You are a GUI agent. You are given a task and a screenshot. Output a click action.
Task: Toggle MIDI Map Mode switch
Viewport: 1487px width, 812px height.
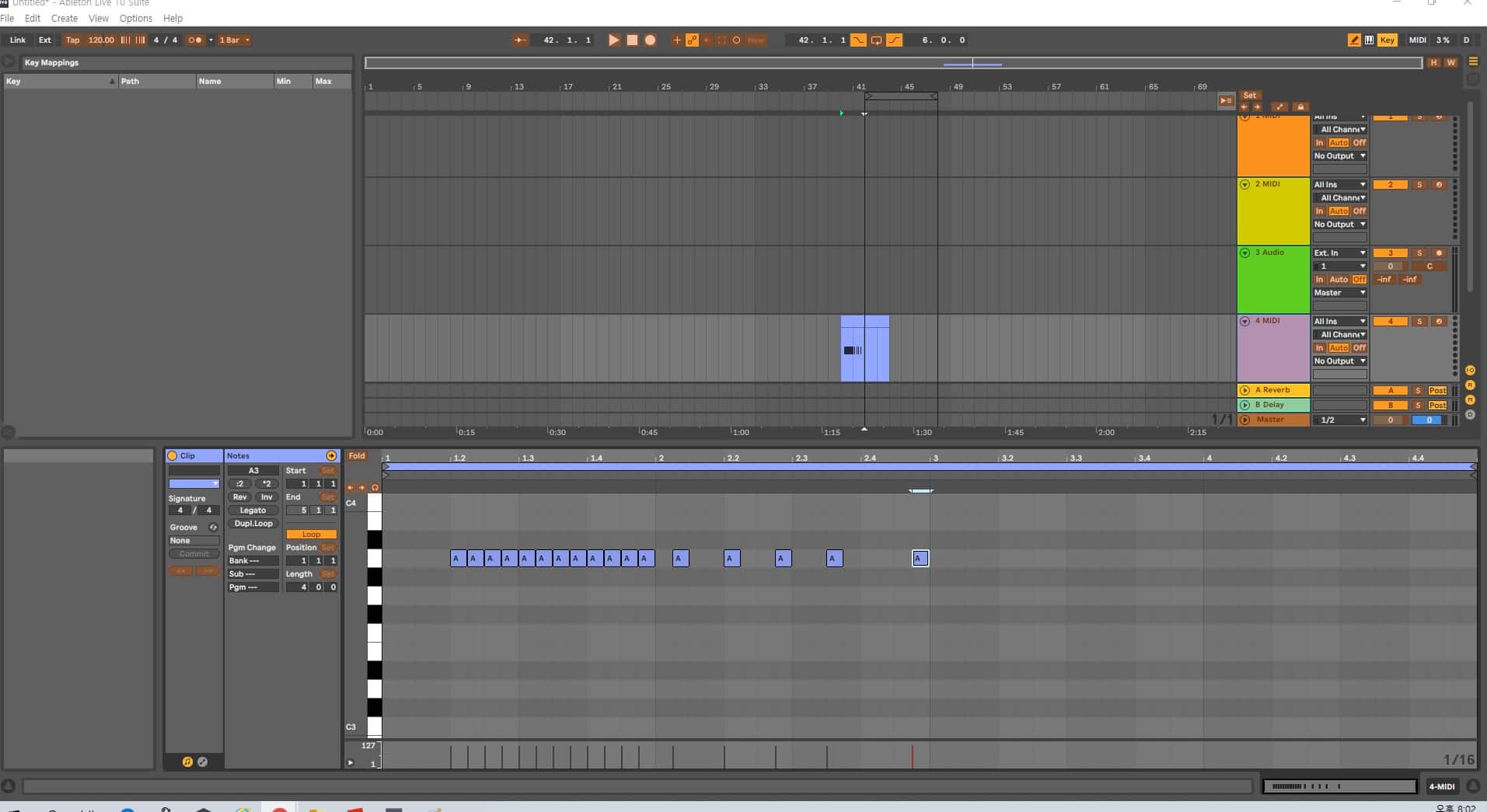click(1417, 40)
